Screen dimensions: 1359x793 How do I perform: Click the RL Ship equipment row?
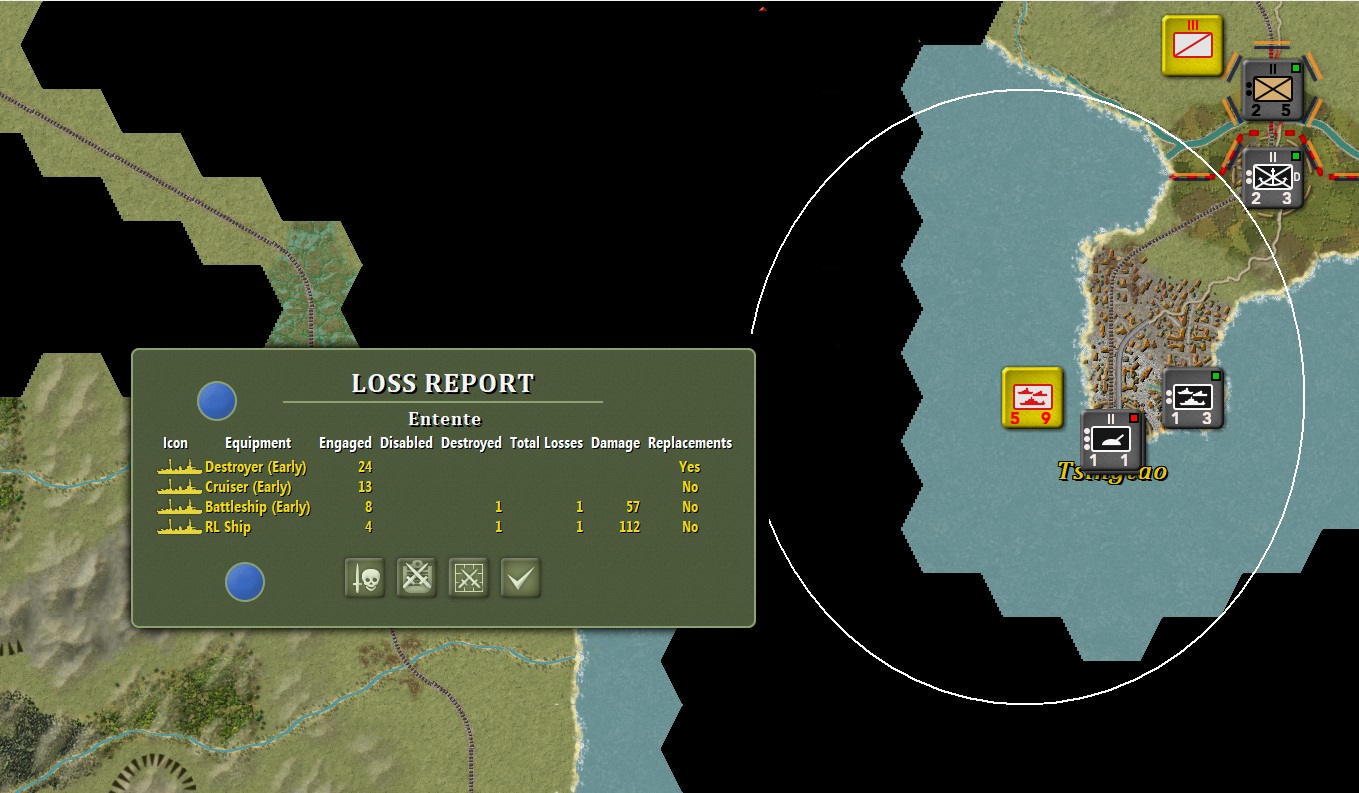444,527
